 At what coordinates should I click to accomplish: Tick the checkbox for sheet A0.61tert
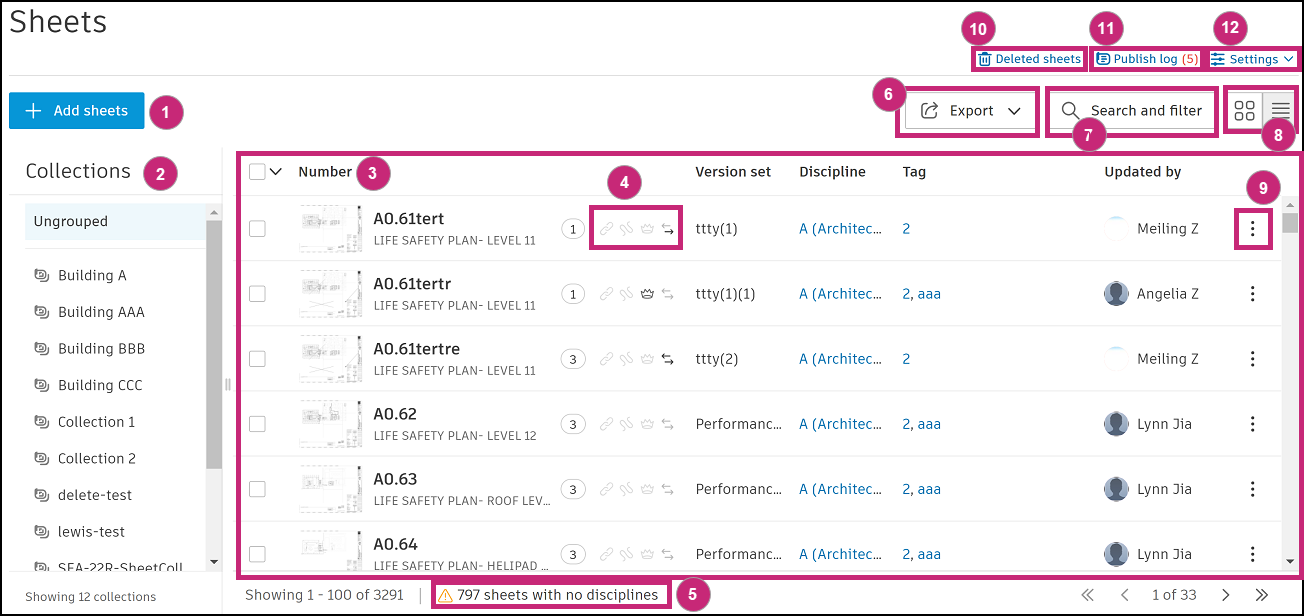[257, 229]
